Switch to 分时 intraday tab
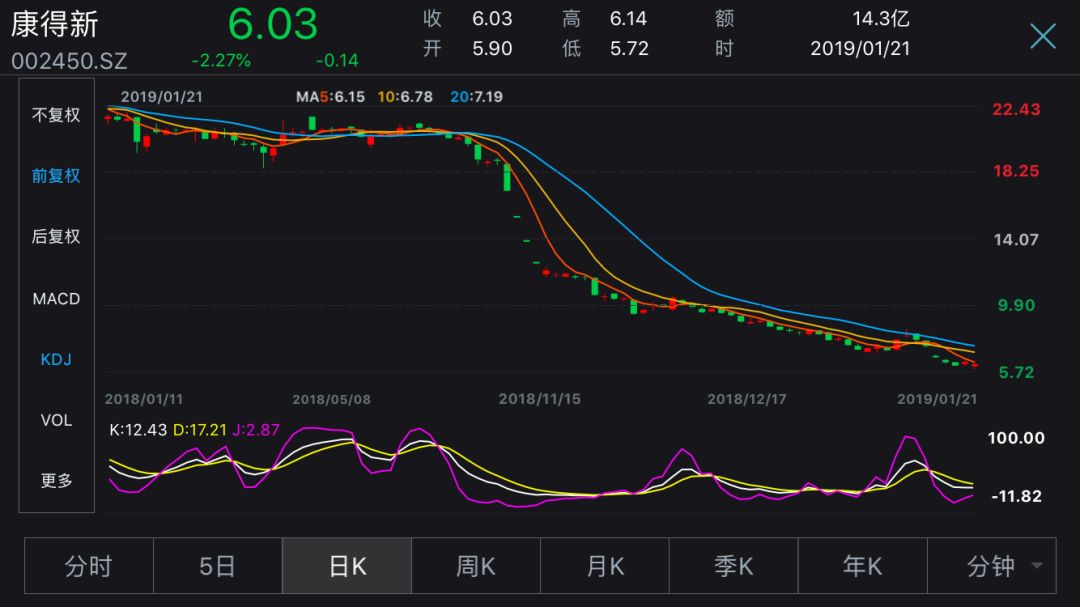The image size is (1080, 607). [89, 566]
